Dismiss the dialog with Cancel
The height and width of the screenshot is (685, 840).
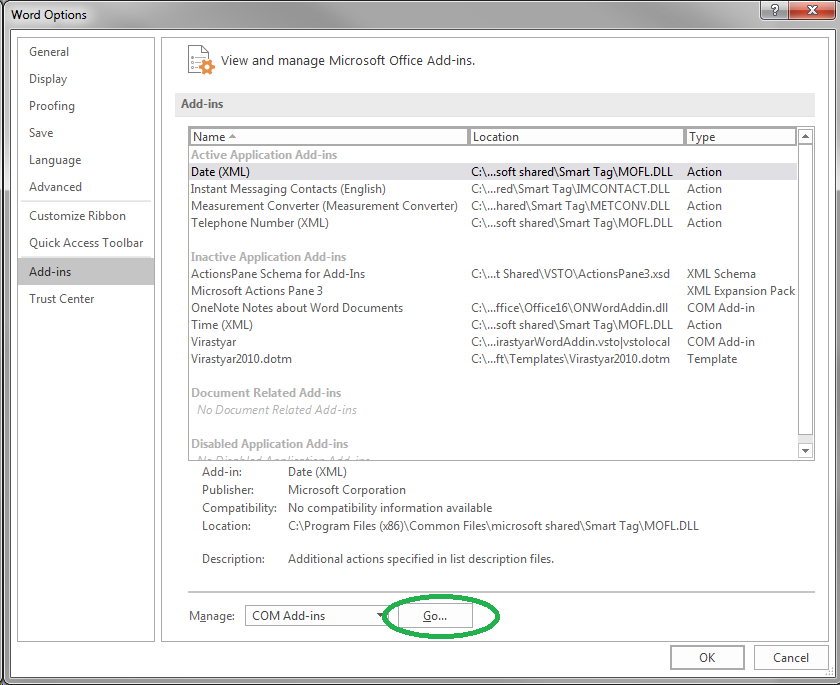tap(791, 658)
